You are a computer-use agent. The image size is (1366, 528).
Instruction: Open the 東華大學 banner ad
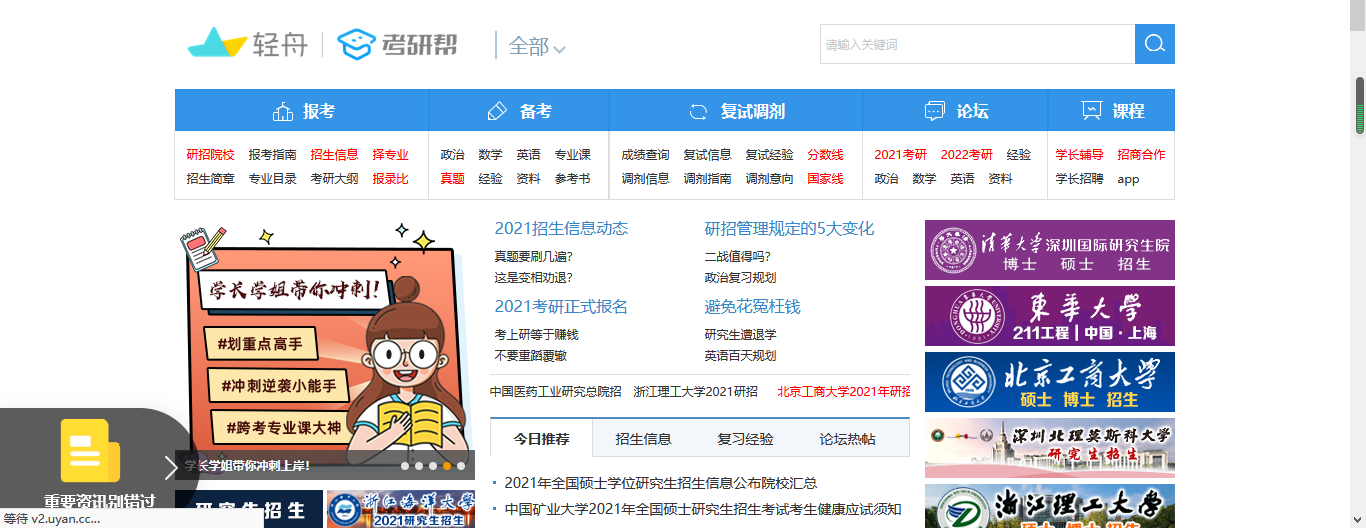coord(1050,316)
